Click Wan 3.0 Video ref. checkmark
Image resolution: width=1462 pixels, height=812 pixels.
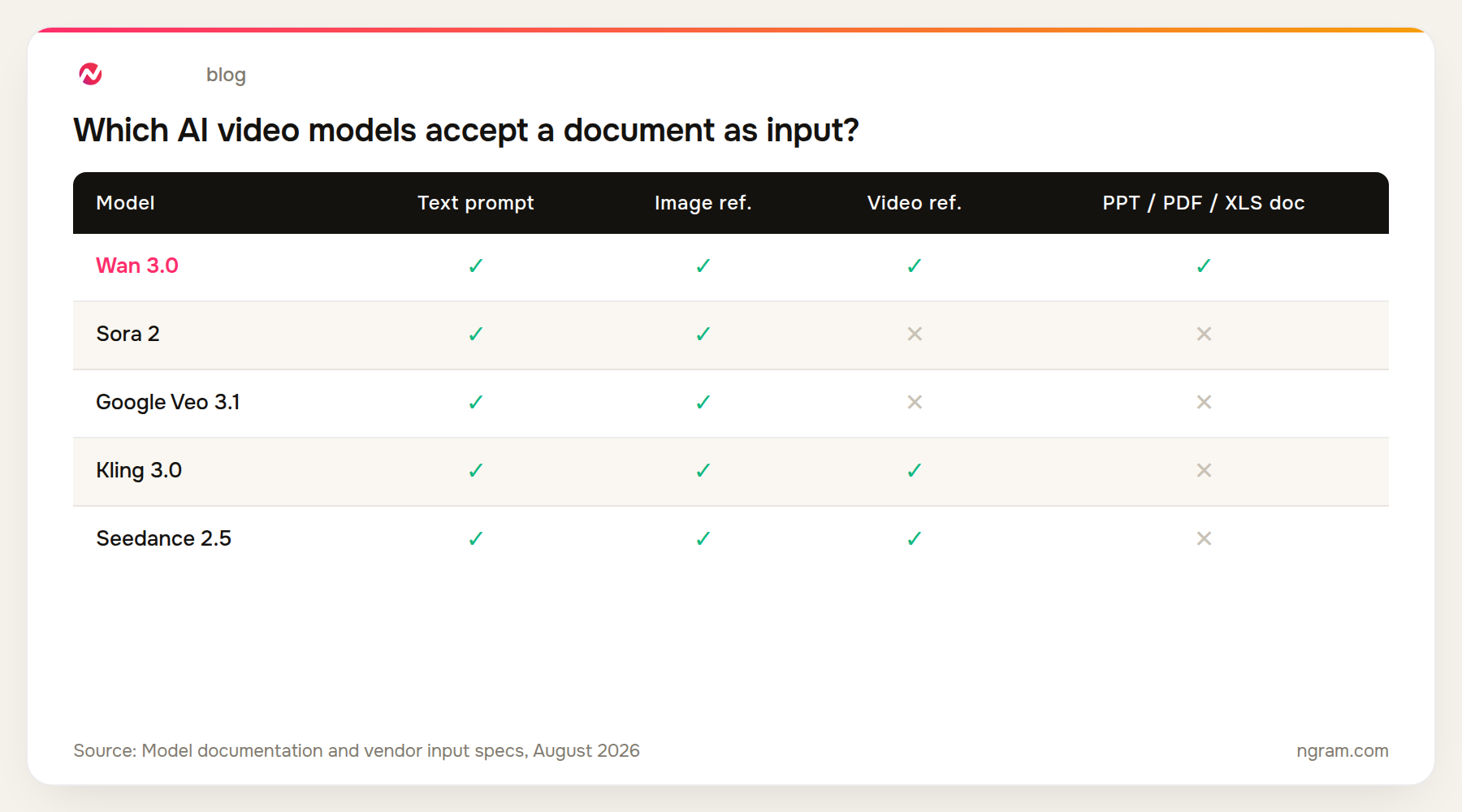click(x=915, y=266)
